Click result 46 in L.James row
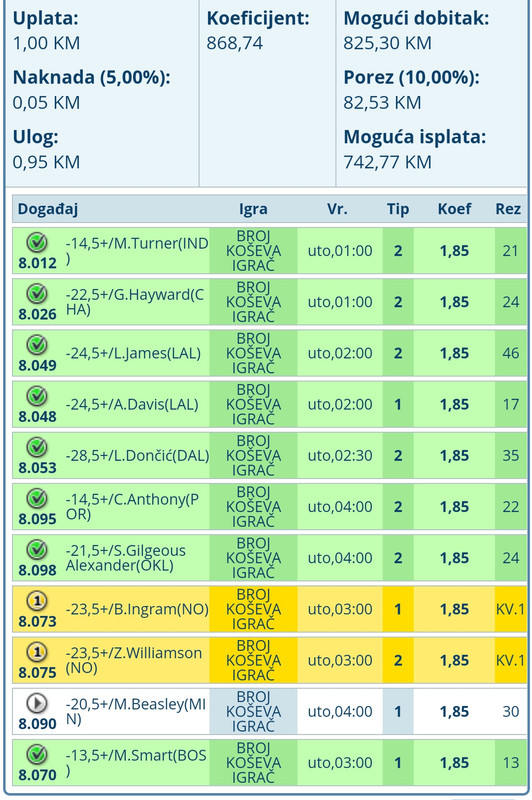This screenshot has height=800, width=532. click(x=511, y=353)
